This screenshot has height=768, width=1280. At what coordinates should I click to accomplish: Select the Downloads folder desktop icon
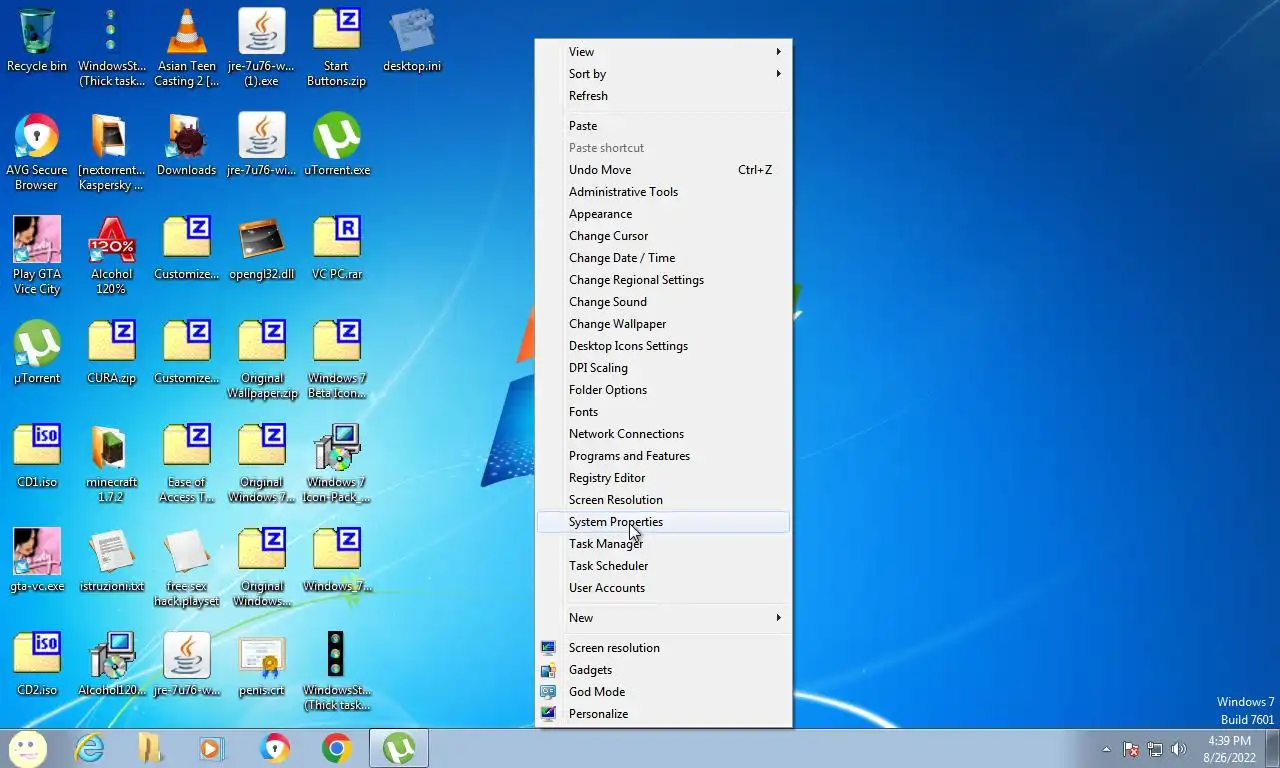187,145
